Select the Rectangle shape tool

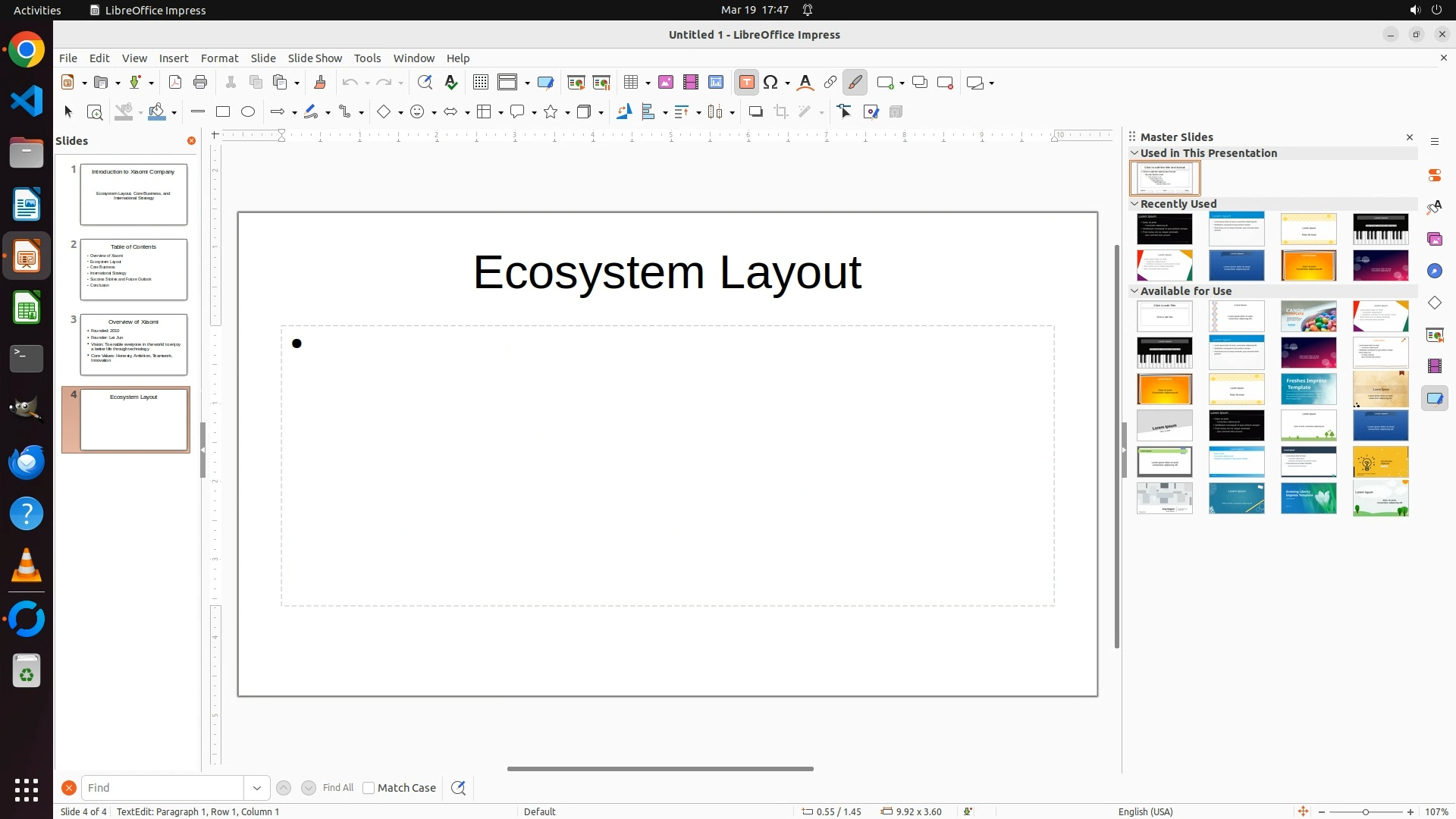(x=223, y=112)
